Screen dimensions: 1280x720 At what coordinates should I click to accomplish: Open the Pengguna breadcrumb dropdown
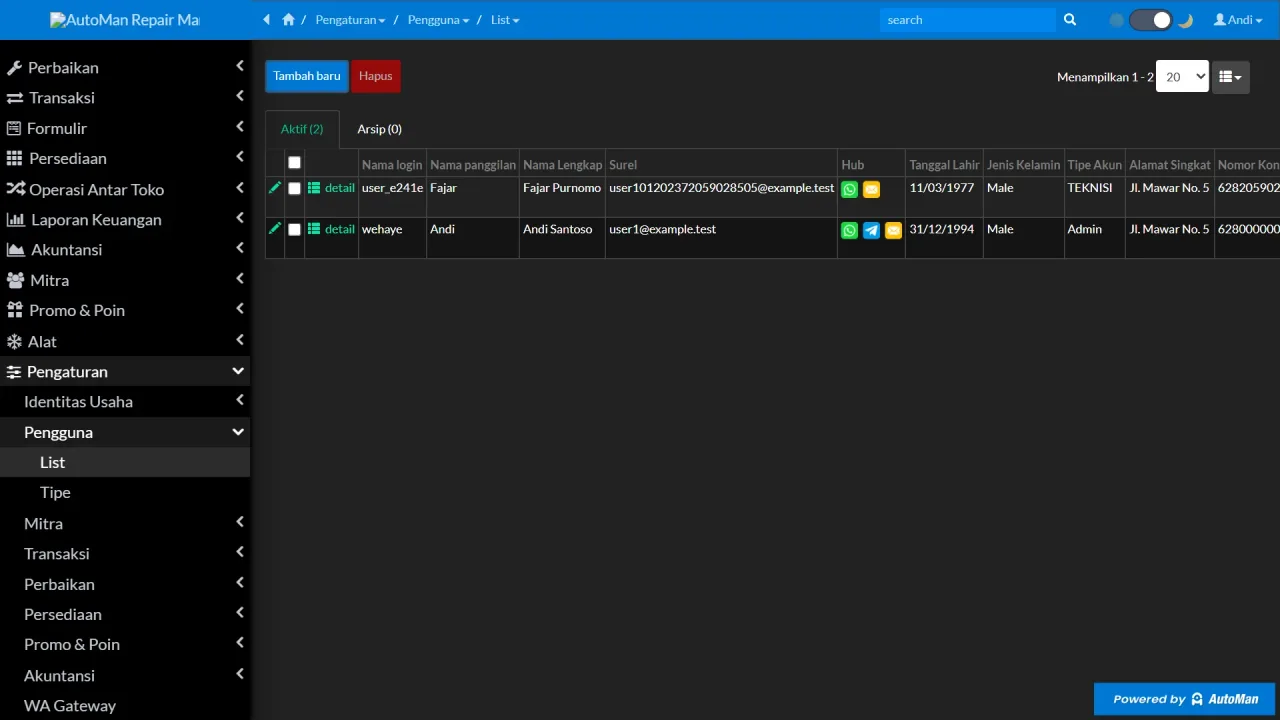pyautogui.click(x=439, y=20)
